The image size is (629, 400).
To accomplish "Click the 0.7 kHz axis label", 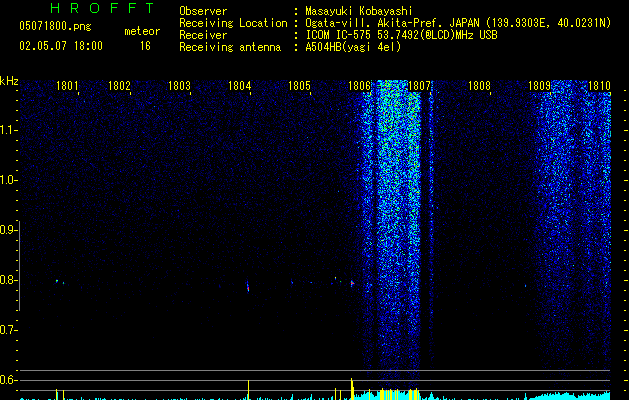I will click(x=7, y=330).
